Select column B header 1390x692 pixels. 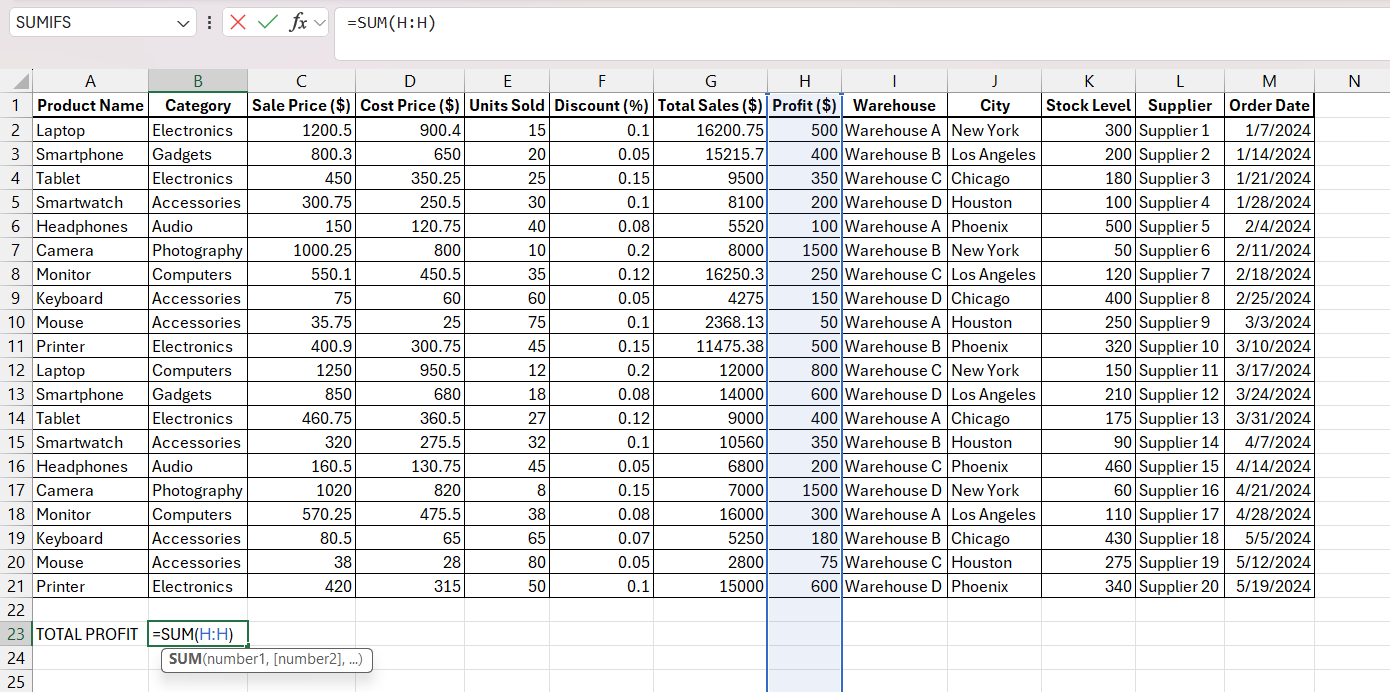click(x=198, y=81)
